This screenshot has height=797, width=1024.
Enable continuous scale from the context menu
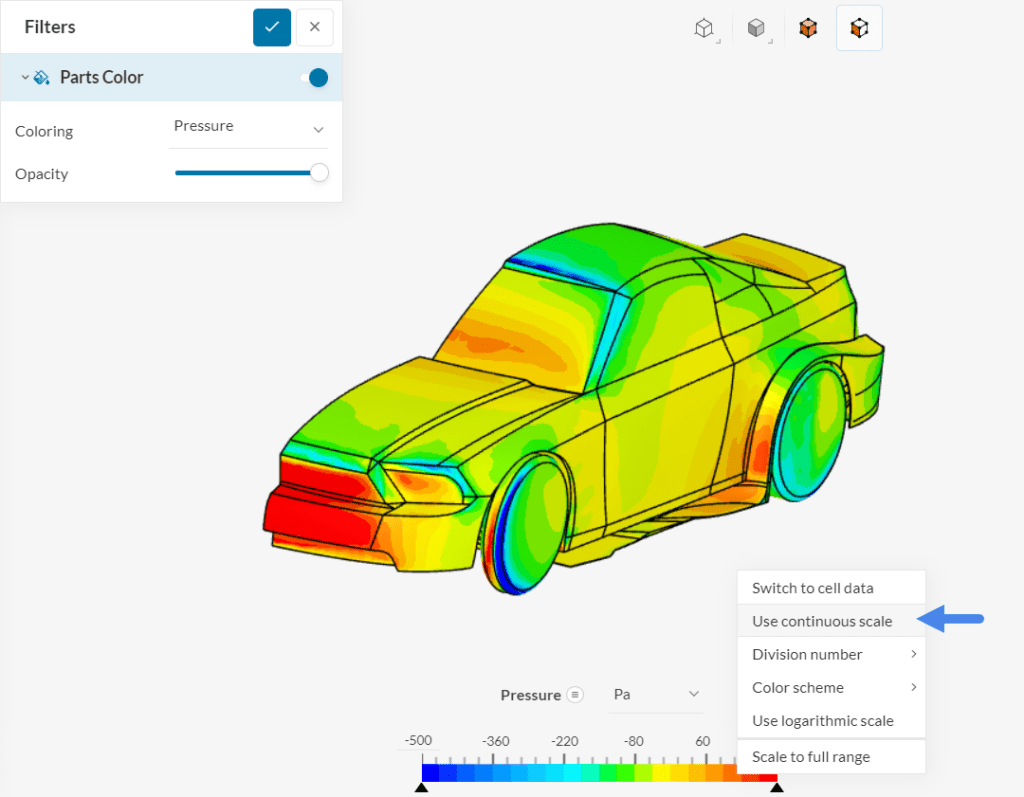tap(820, 620)
